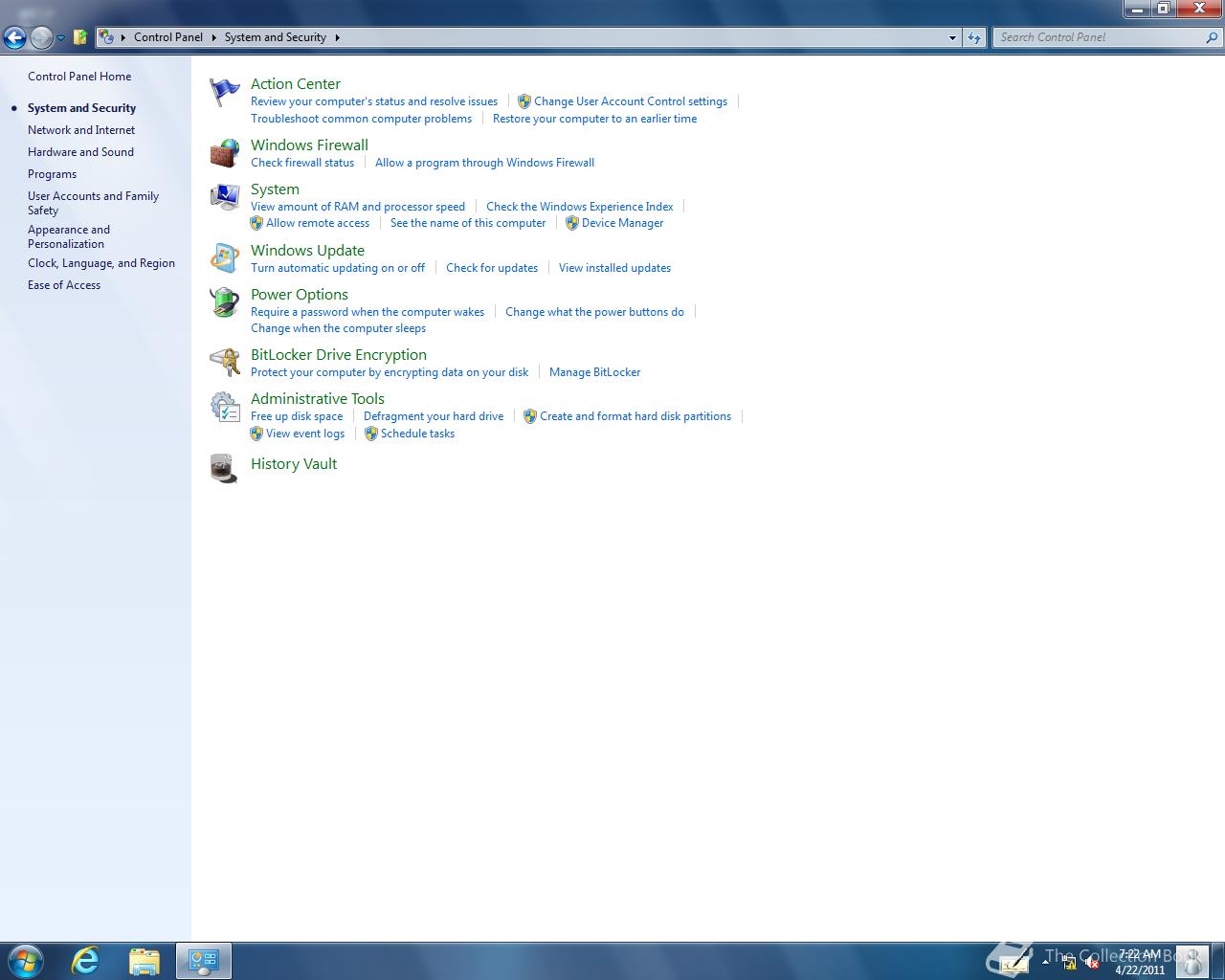Click the Control Panel breadcrumb
Screen dimensions: 1225x980
[x=168, y=37]
